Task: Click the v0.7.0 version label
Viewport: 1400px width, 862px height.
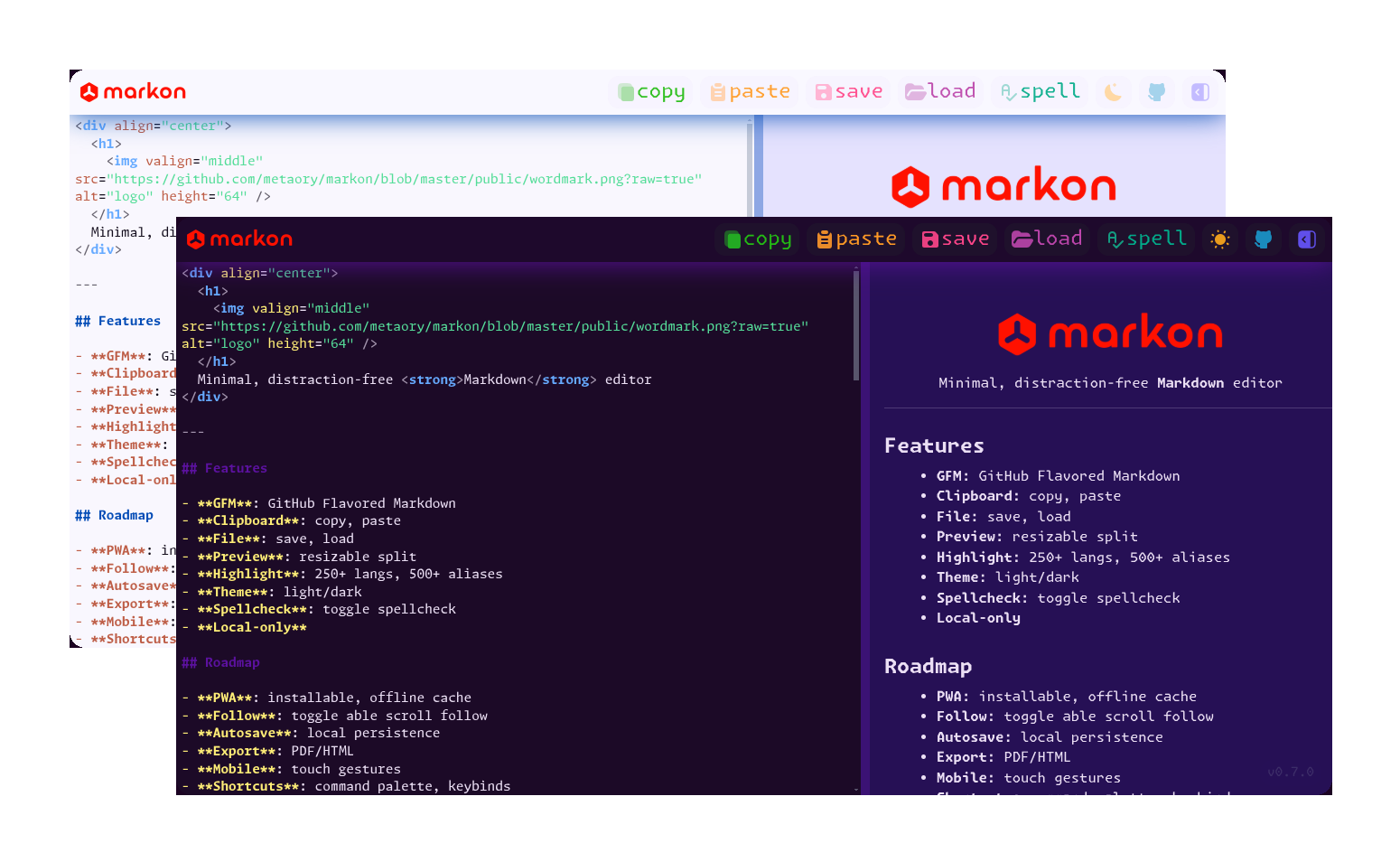Action: (x=1290, y=772)
